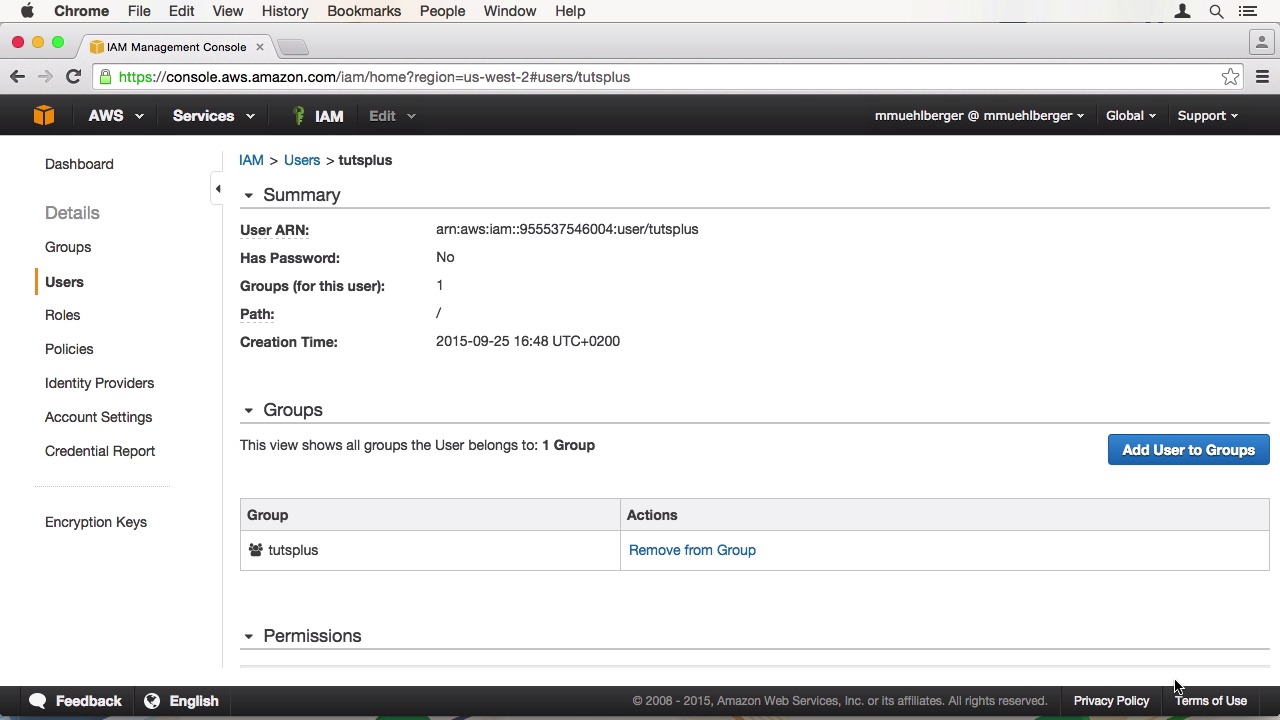Close the IAM Management Console tab
This screenshot has width=1280, height=720.
259,46
